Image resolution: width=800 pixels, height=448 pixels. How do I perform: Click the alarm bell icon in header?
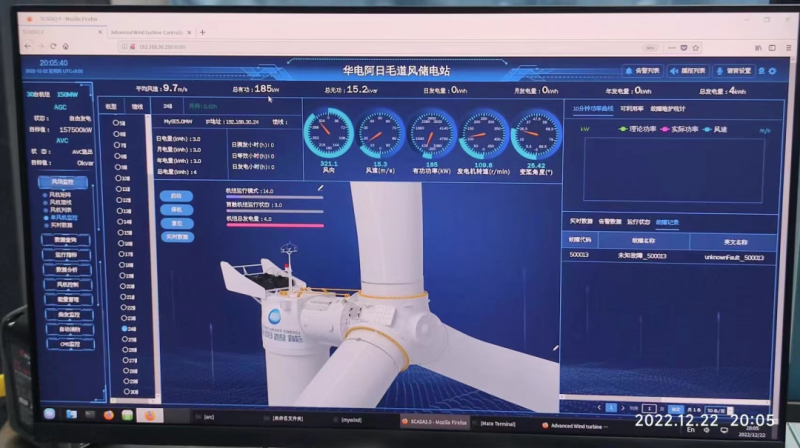coord(628,71)
